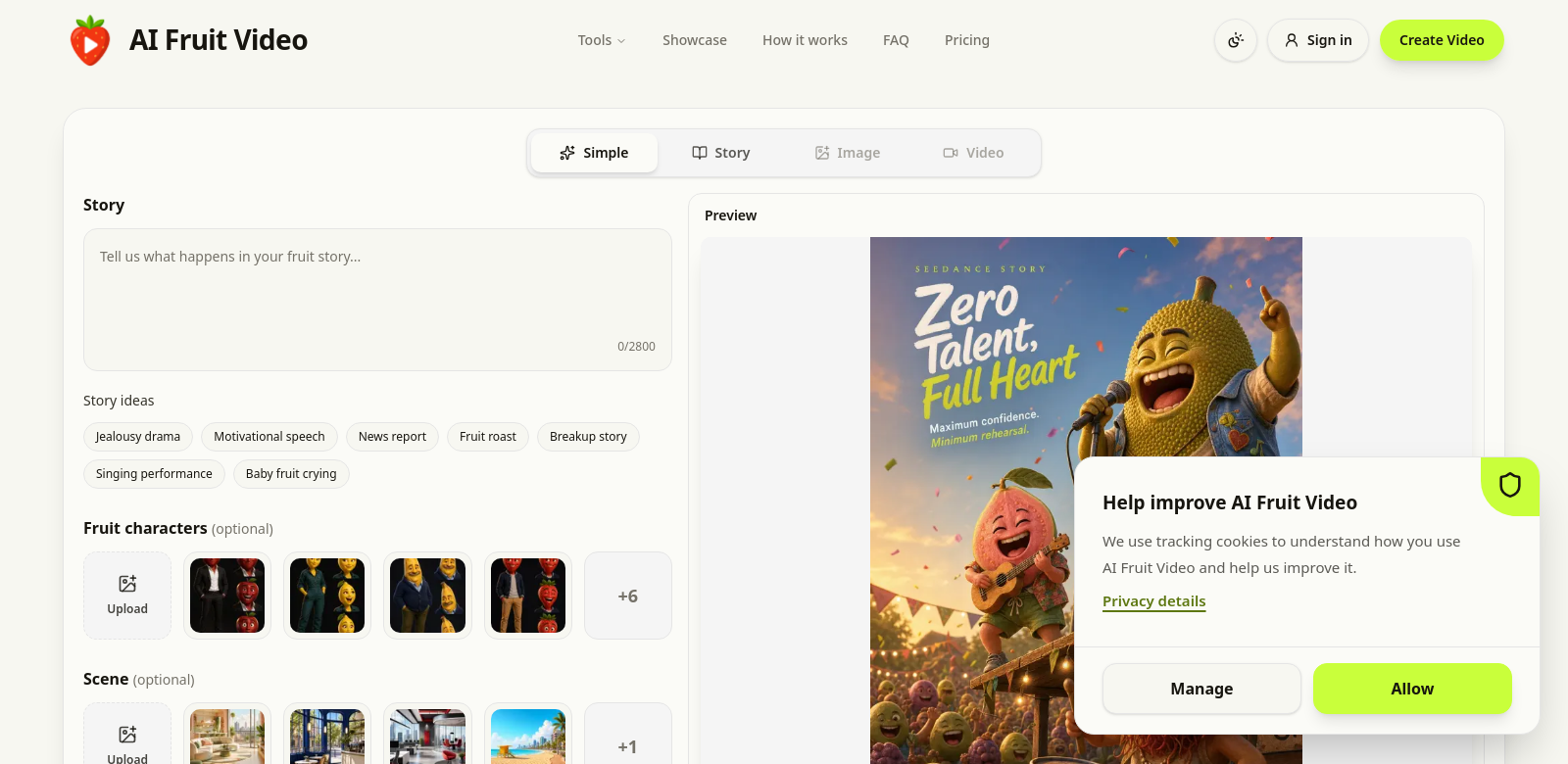Viewport: 1568px width, 764px height.
Task: Show one more scene option
Action: click(x=628, y=735)
